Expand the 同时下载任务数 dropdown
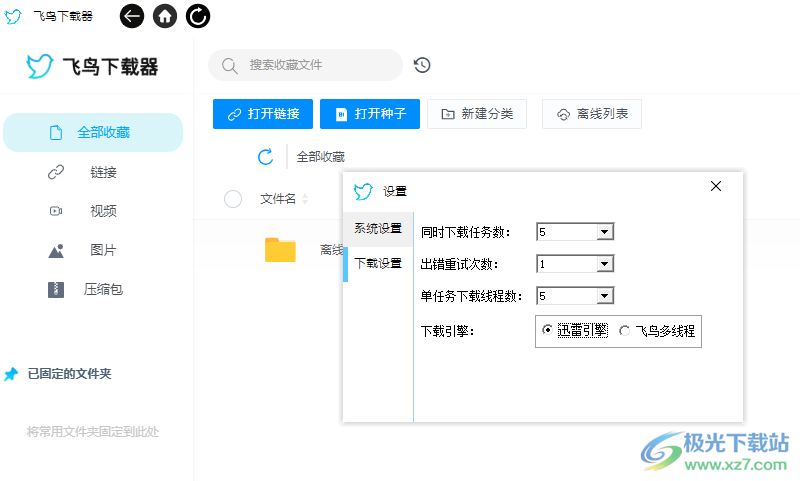This screenshot has width=800, height=481. 605,232
